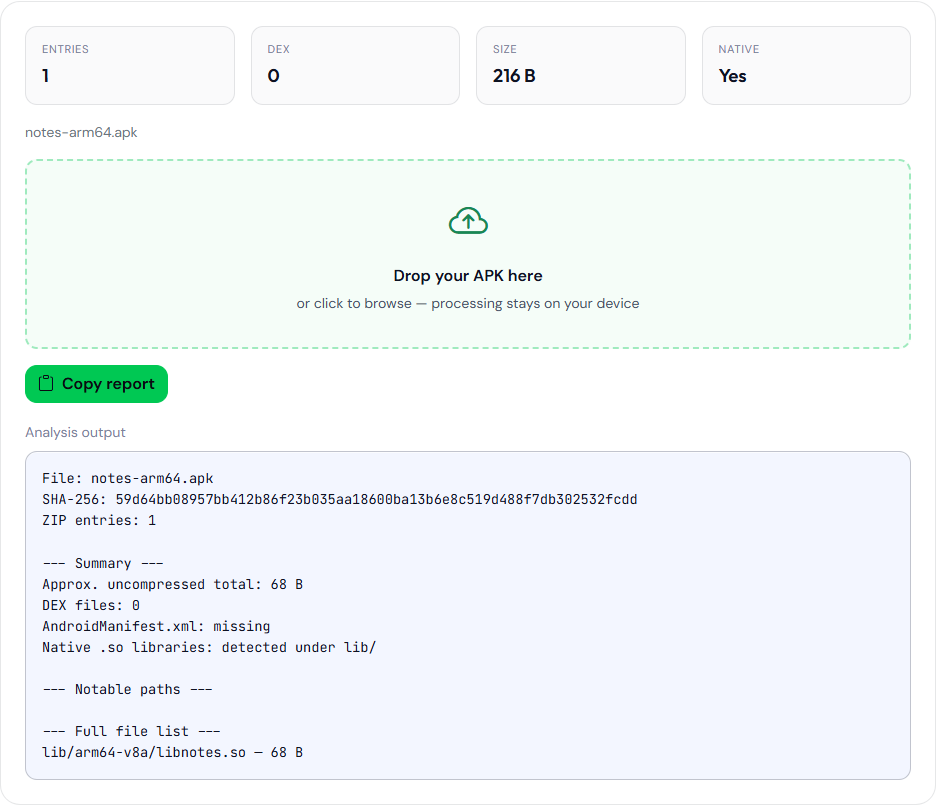Click the clipboard icon in Copy report

pos(46,383)
